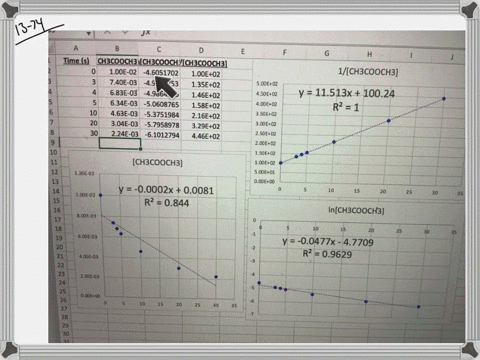Click the empty selected cell B9
This screenshot has height=360, width=480.
(x=120, y=143)
